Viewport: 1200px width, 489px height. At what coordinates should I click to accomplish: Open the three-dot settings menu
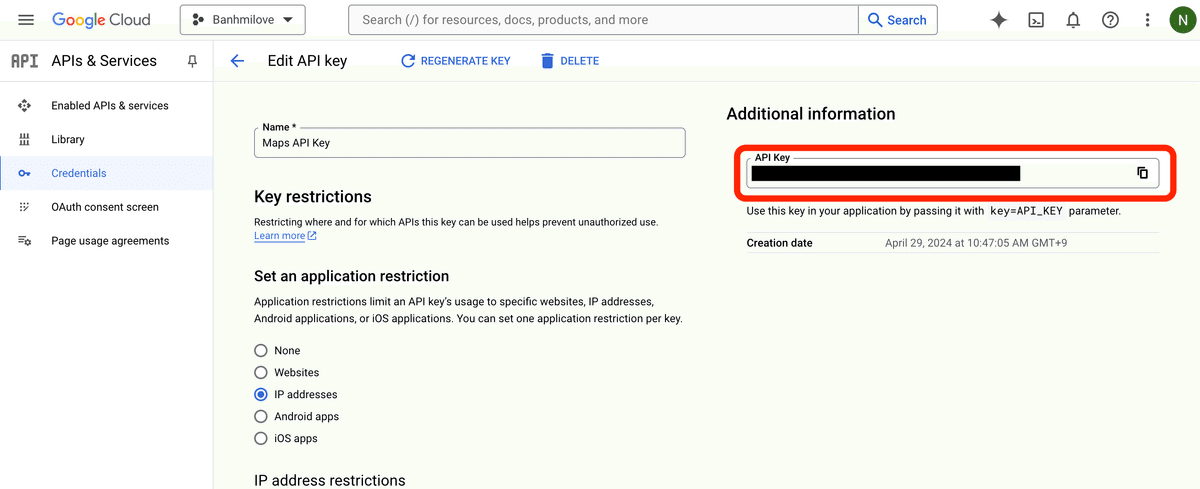pos(1147,20)
